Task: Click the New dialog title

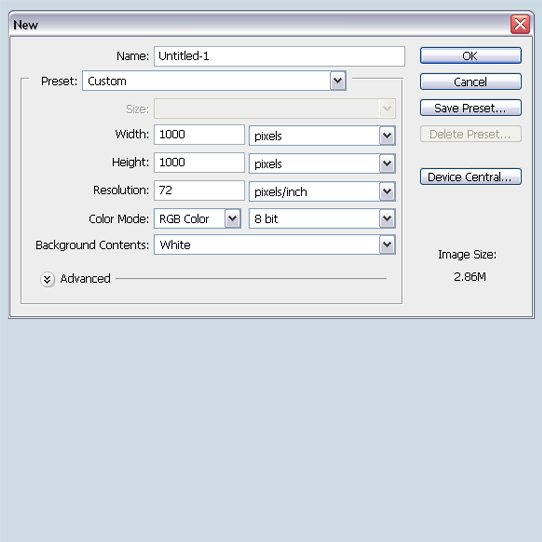Action: [26, 25]
